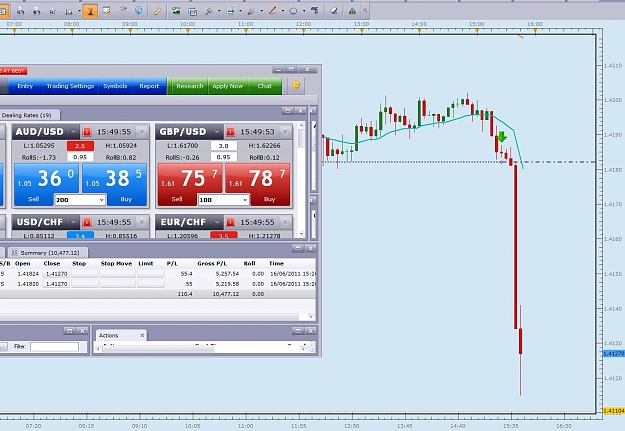Toggle the highlighted hourglass toolbar icon
The image size is (625, 431).
[x=90, y=11]
